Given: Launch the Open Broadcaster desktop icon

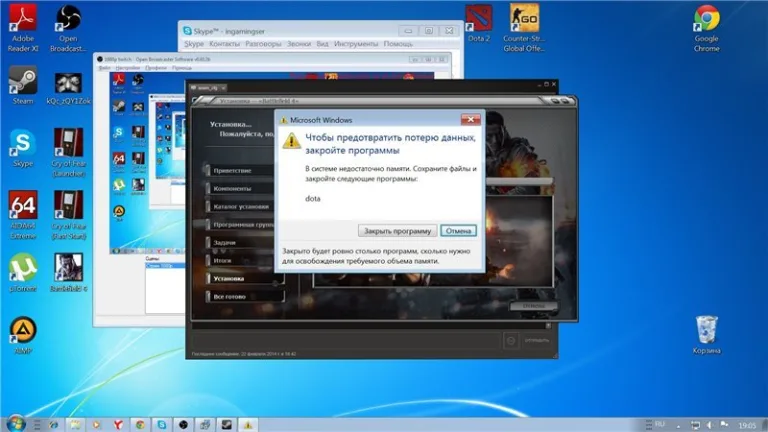Looking at the screenshot, I should point(68,27).
